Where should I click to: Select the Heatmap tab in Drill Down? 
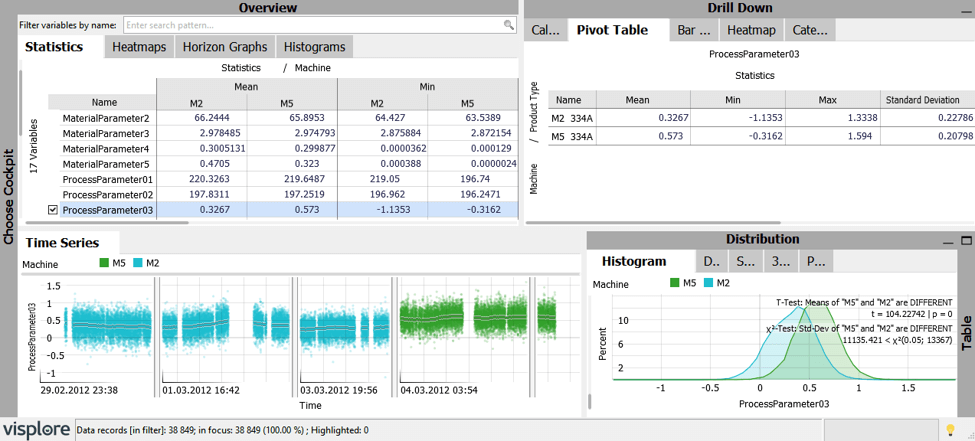tap(751, 30)
